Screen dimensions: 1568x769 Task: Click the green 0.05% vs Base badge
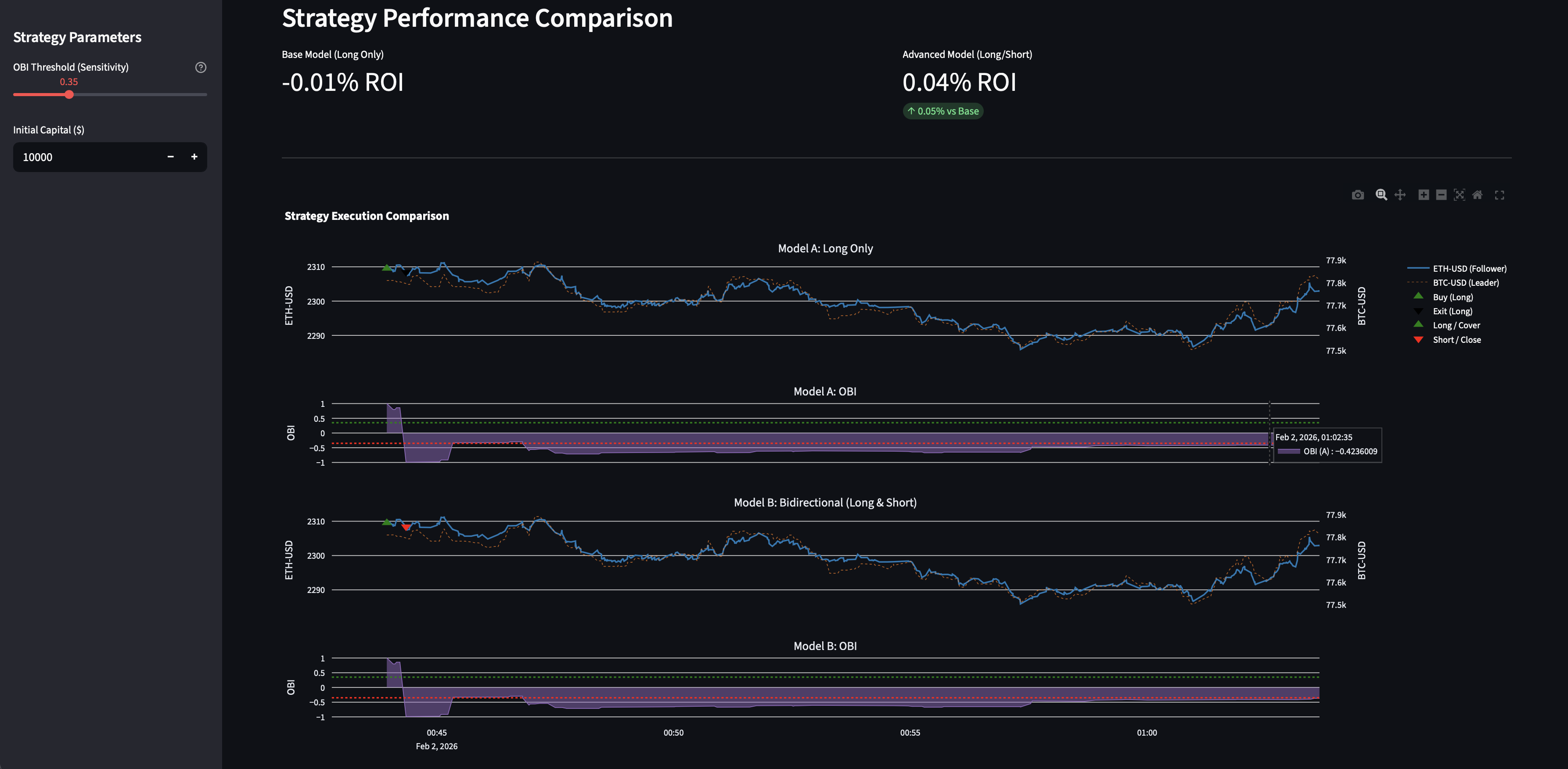click(x=943, y=111)
